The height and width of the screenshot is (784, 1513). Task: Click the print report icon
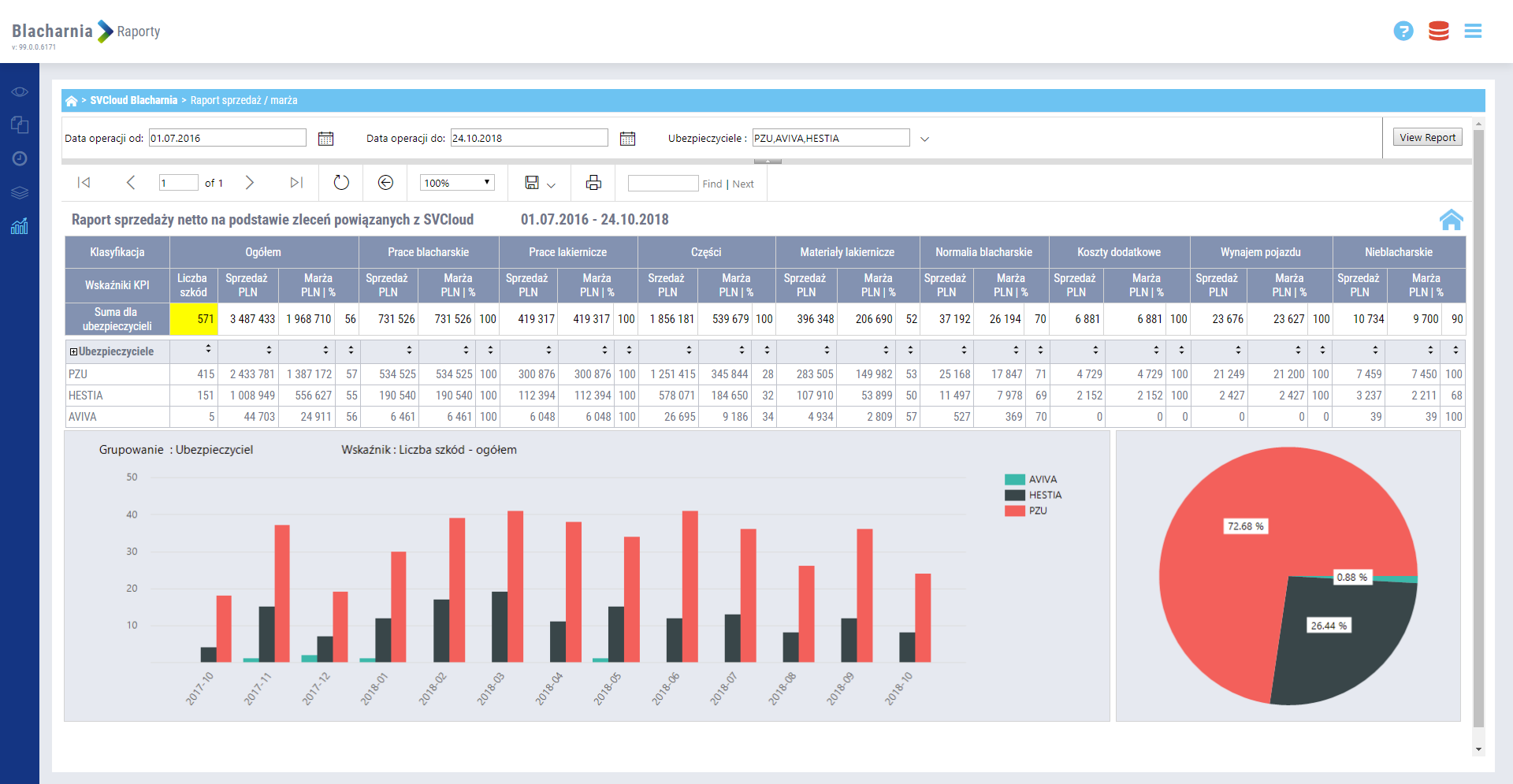coord(593,183)
